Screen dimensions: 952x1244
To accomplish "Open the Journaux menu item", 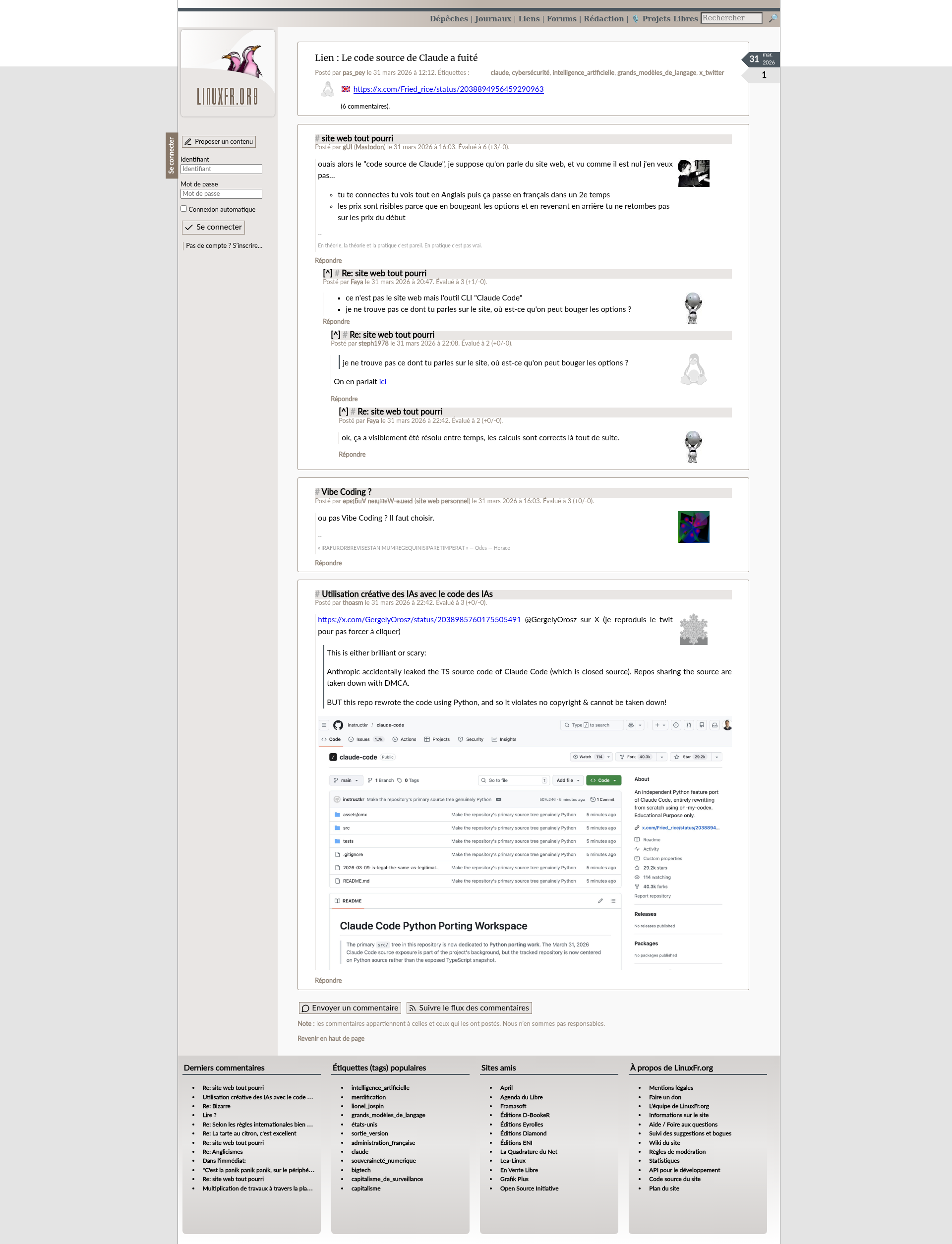I will pos(492,19).
